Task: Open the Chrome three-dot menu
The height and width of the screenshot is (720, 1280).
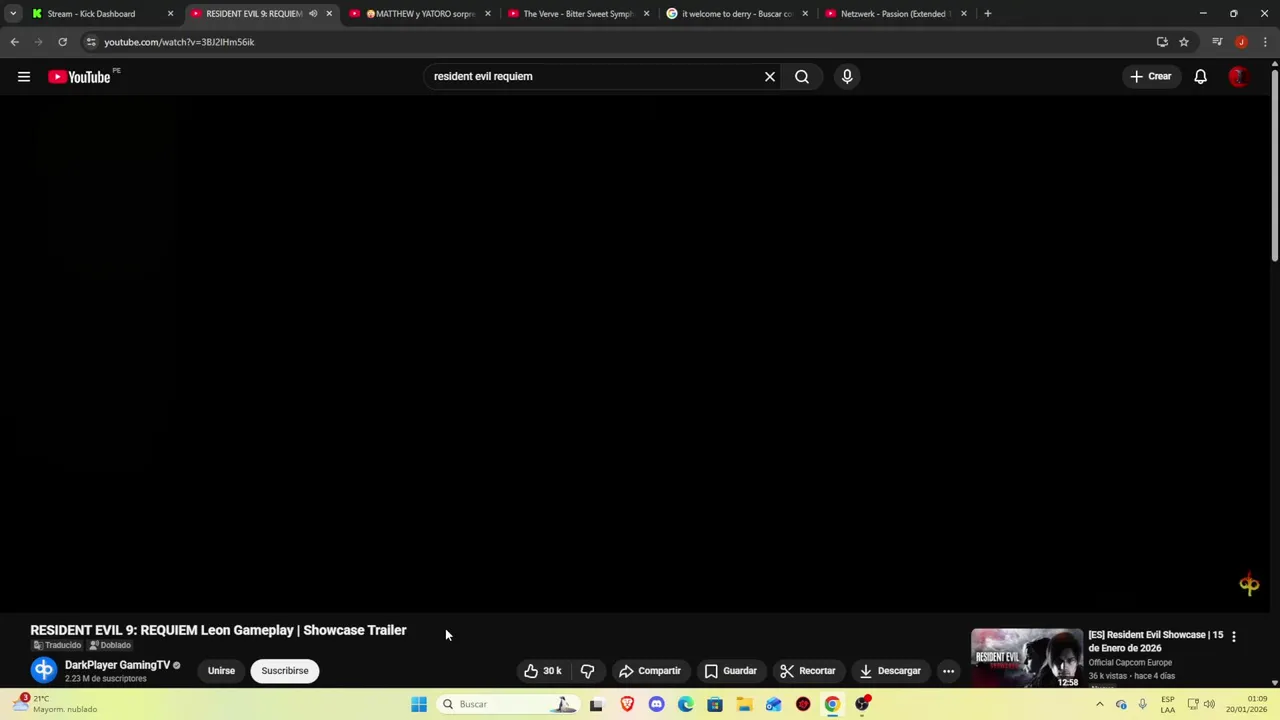Action: pos(1265,42)
